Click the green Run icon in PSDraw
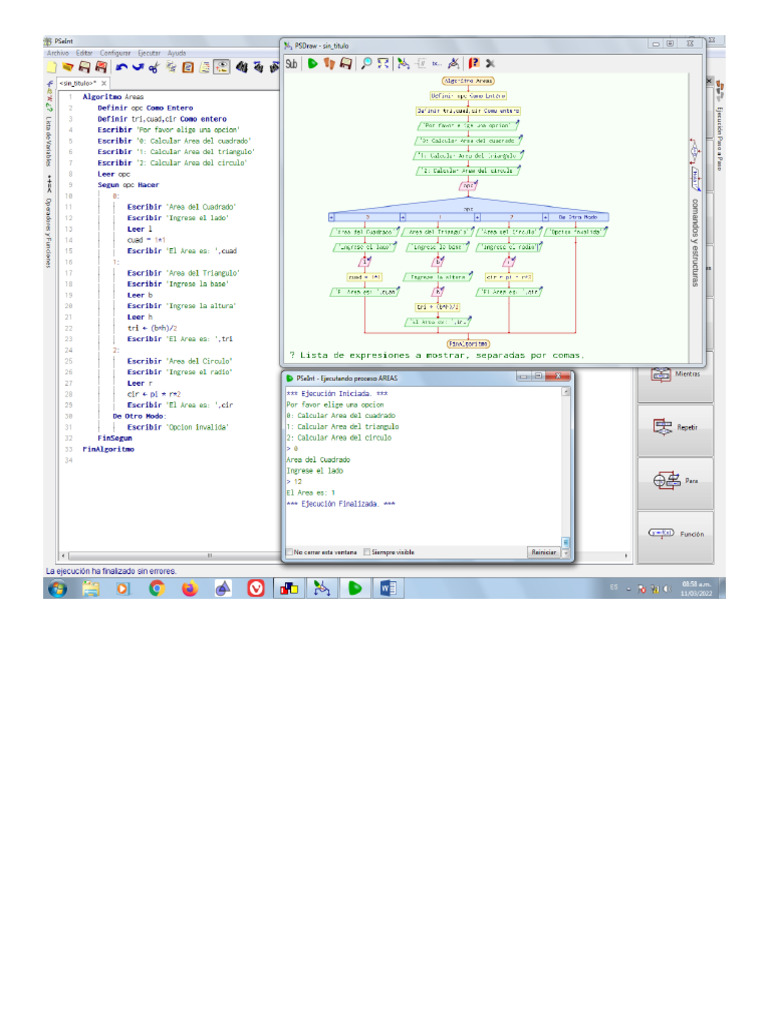The image size is (768, 1024). click(312, 63)
